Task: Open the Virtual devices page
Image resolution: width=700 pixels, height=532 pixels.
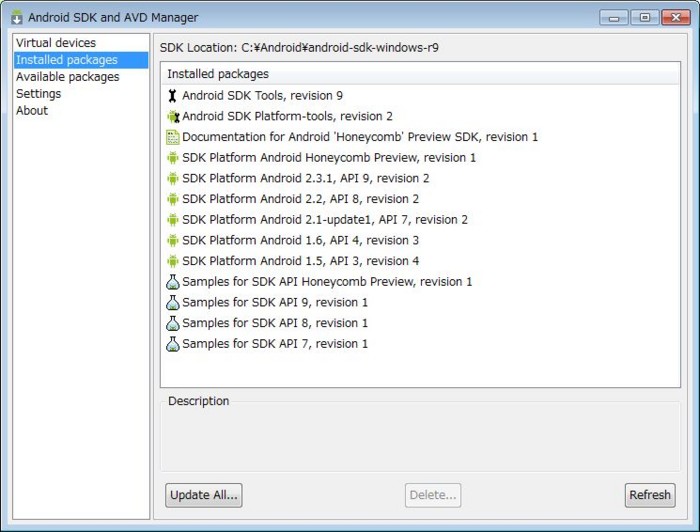Action: (x=81, y=43)
